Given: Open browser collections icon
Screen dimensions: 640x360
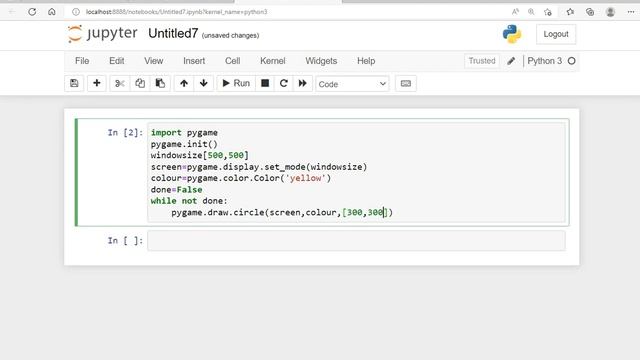Looking at the screenshot, I should pyautogui.click(x=590, y=12).
